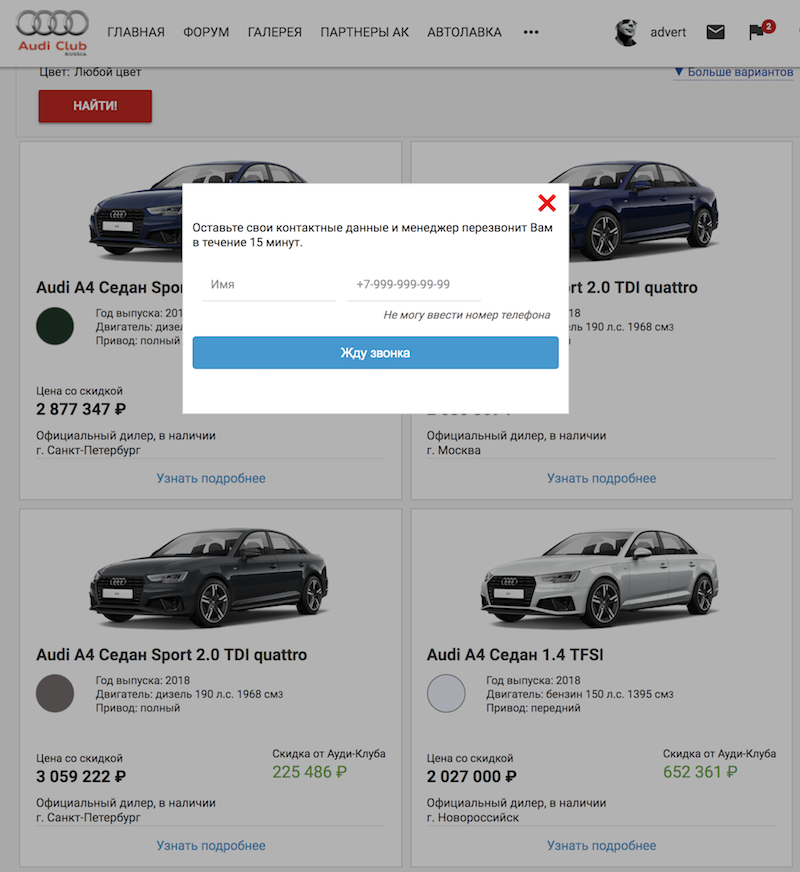Open the mail envelope icon
Image resolution: width=800 pixels, height=872 pixels.
715,32
